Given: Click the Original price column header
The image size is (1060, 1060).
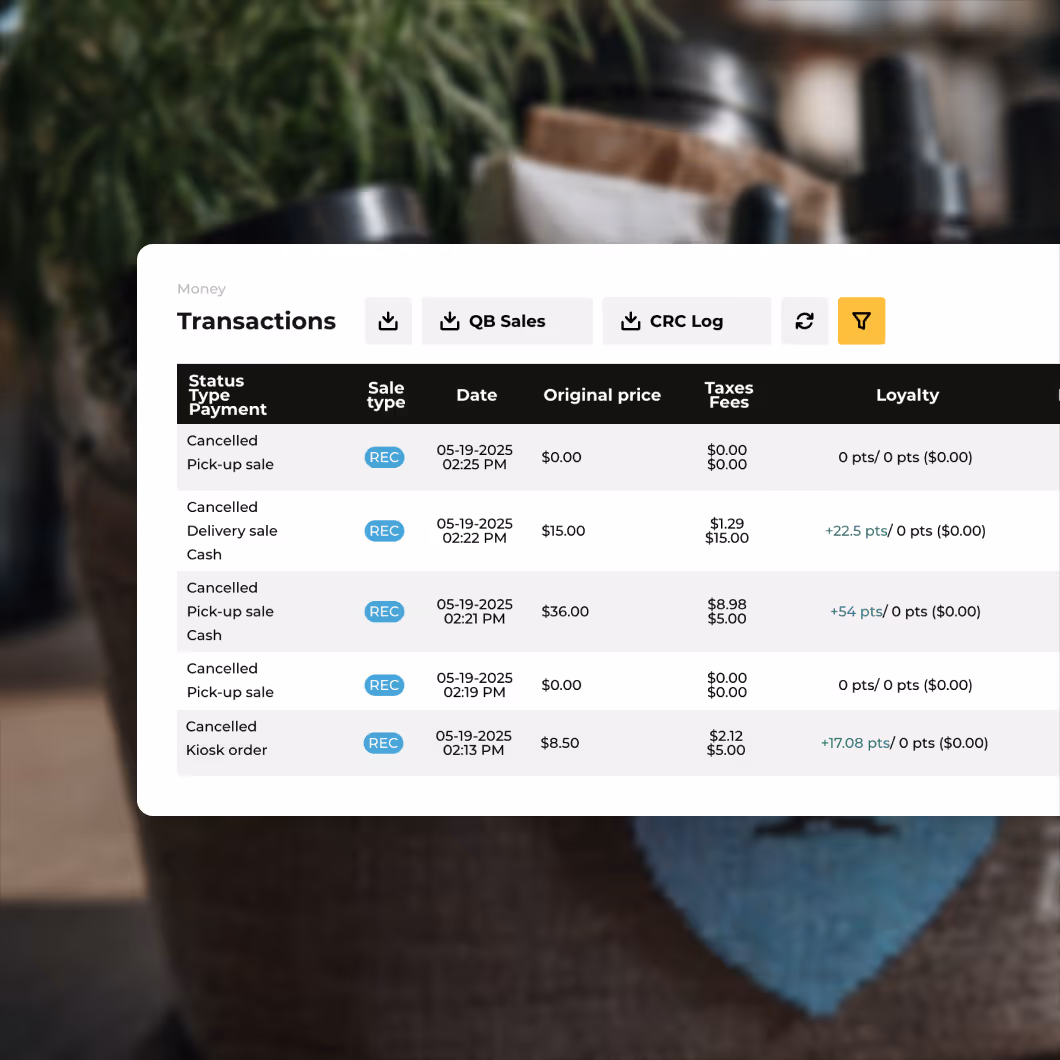Looking at the screenshot, I should click(602, 395).
